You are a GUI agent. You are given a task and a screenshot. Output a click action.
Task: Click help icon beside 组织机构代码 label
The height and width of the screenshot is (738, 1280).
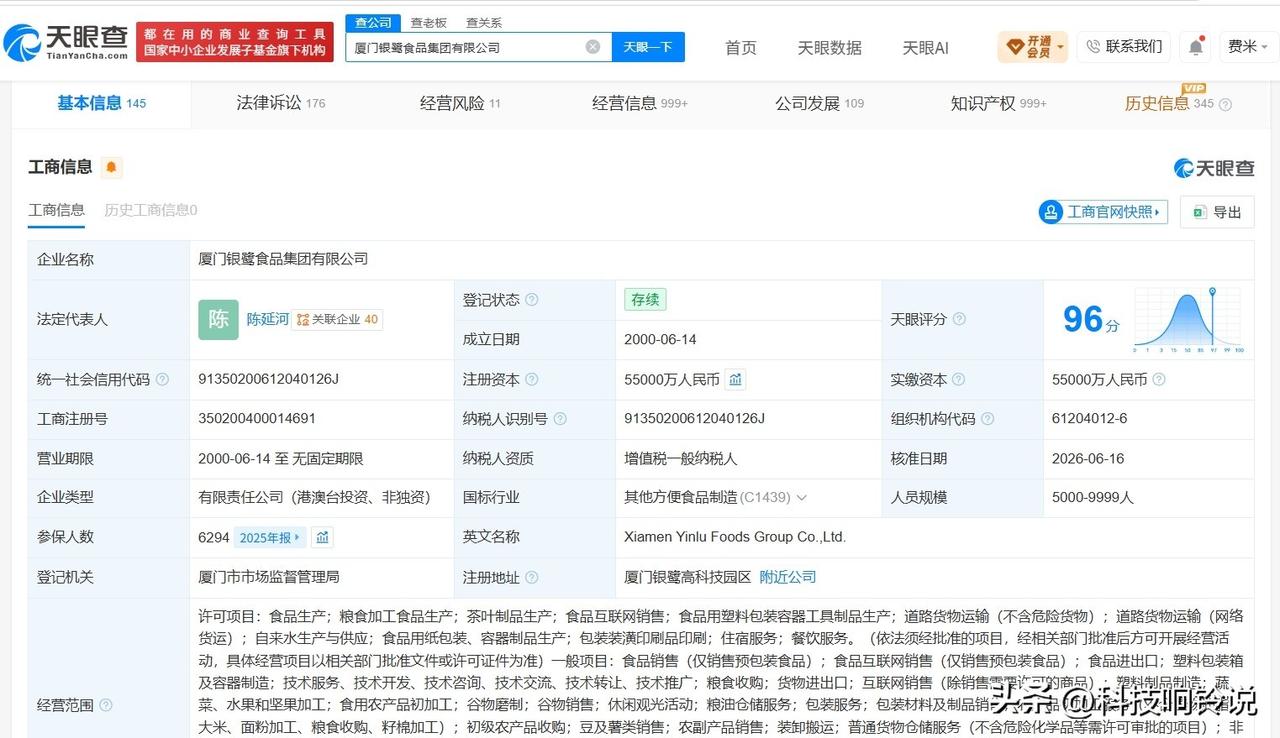(987, 419)
